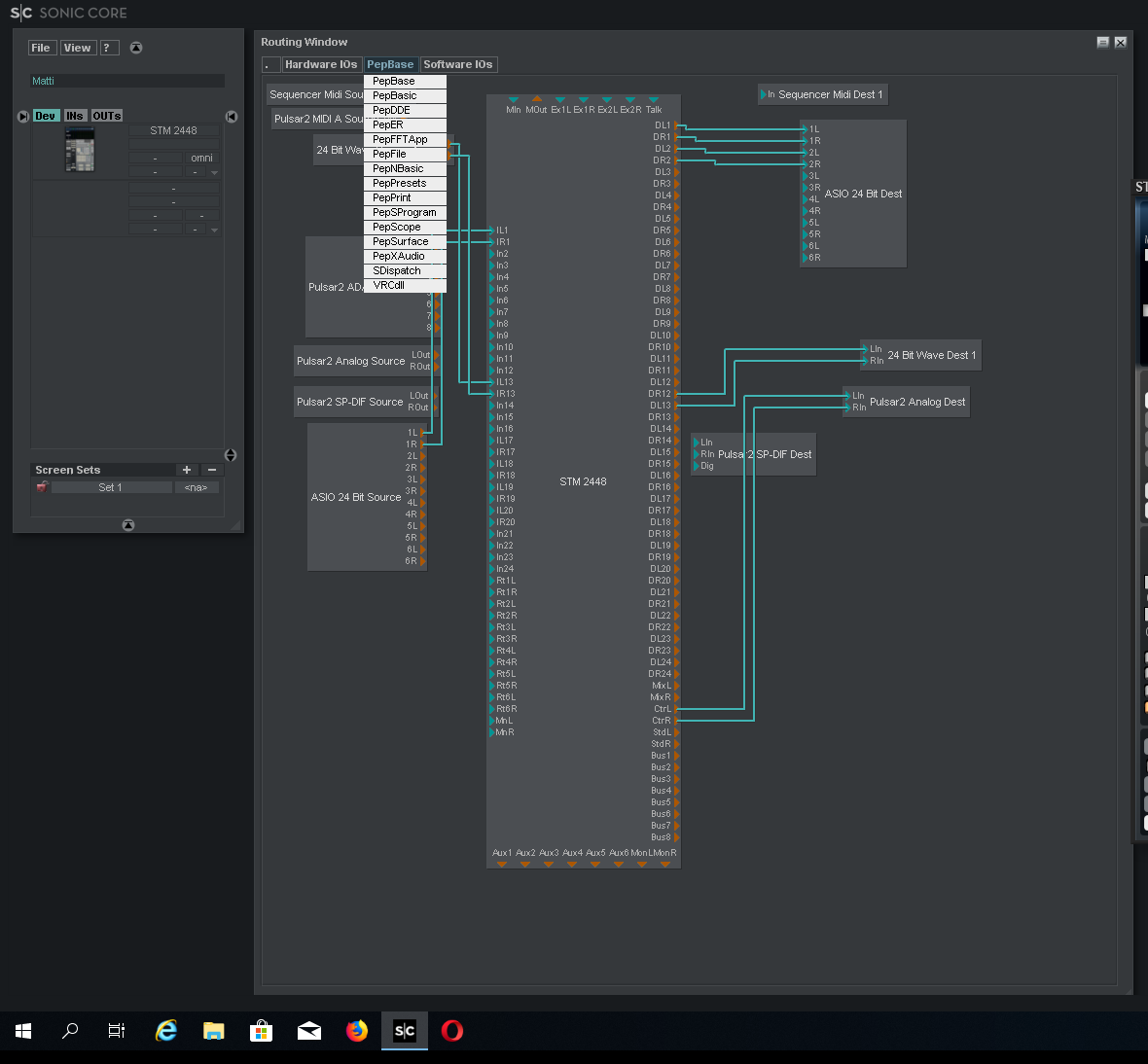Choose SDispatch from the open dropdown
This screenshot has height=1064, width=1148.
tap(405, 270)
